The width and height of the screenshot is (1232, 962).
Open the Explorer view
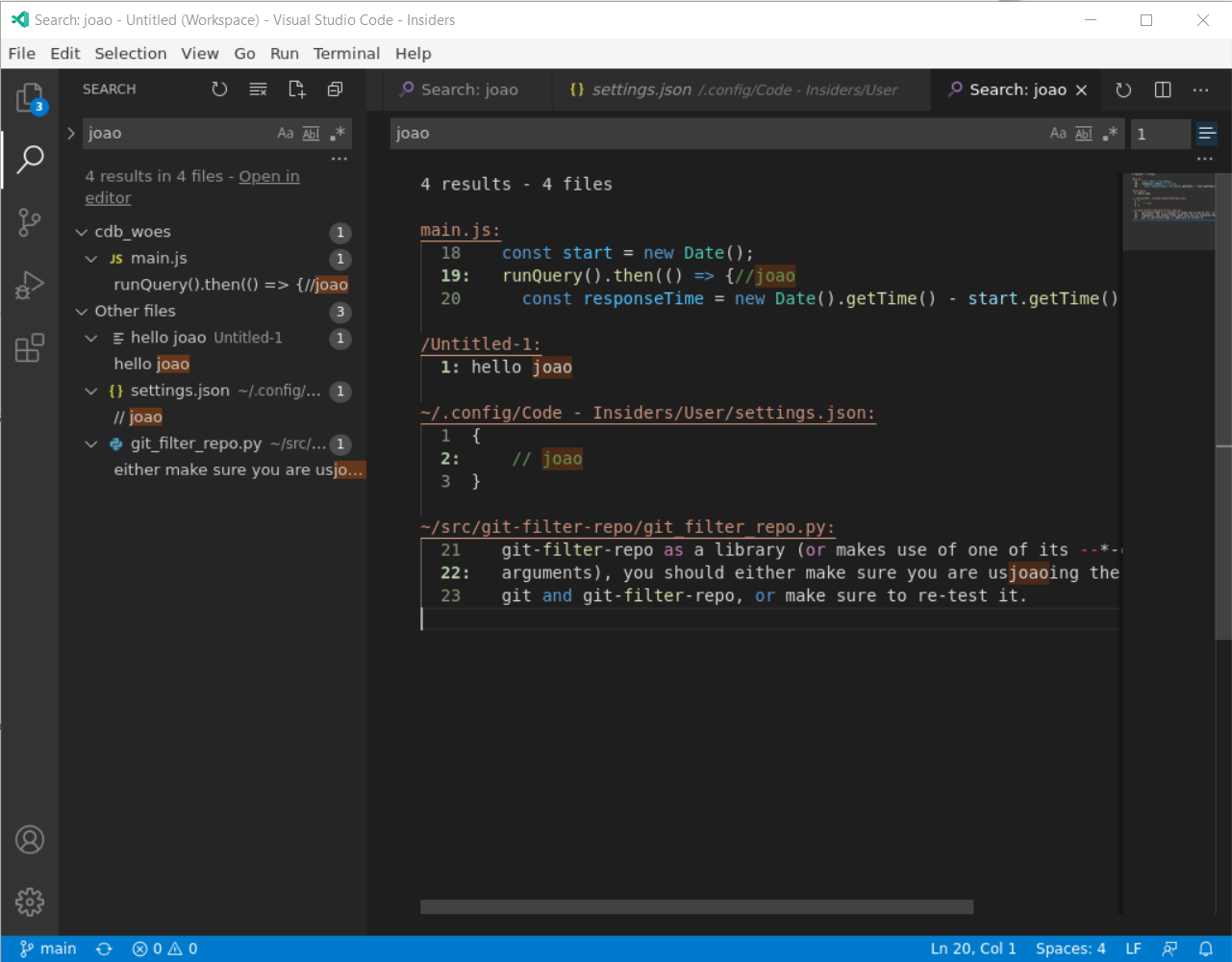pos(30,96)
